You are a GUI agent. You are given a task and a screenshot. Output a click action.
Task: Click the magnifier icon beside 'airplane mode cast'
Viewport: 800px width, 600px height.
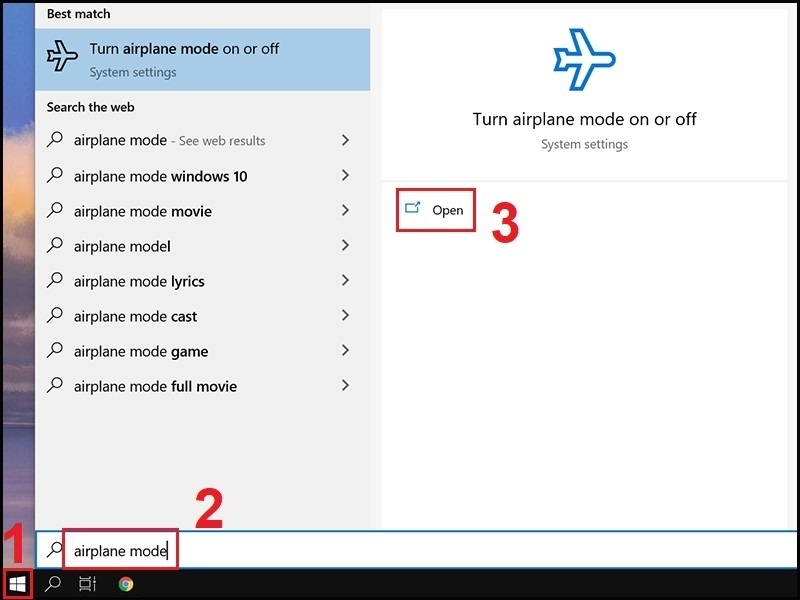coord(56,316)
